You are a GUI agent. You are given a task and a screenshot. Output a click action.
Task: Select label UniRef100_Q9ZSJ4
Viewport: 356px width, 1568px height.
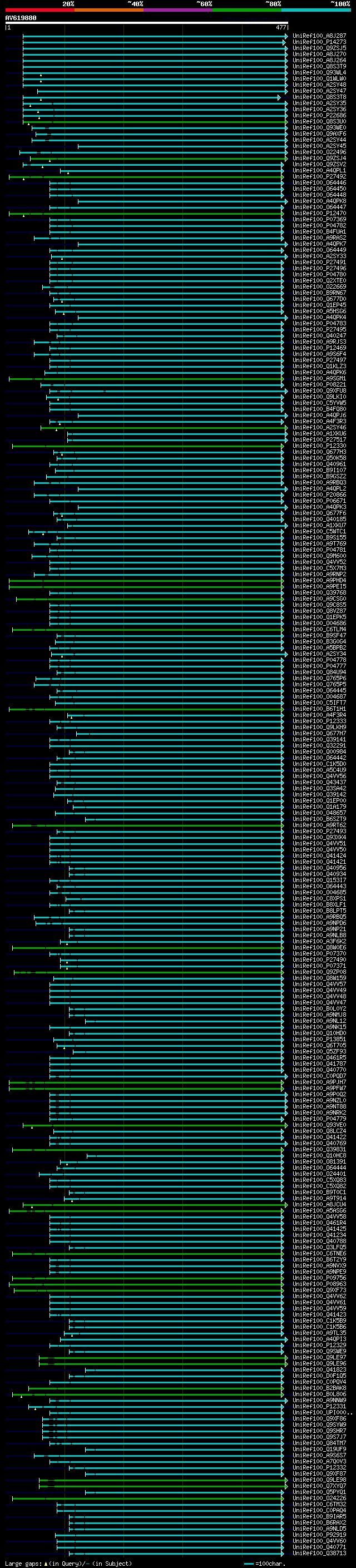[x=319, y=159]
